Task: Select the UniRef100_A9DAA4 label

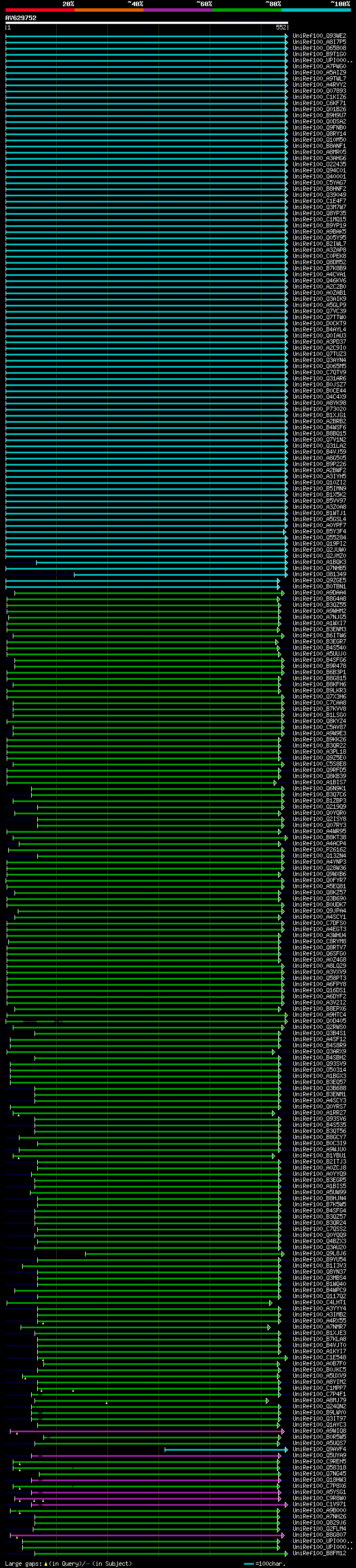Action: click(319, 593)
